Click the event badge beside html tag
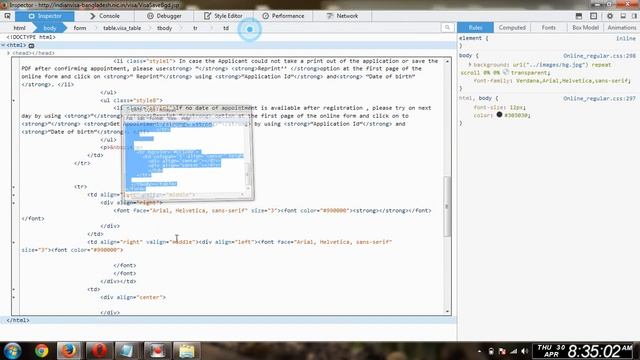Viewport: 640px width, 360px height. tap(31, 45)
